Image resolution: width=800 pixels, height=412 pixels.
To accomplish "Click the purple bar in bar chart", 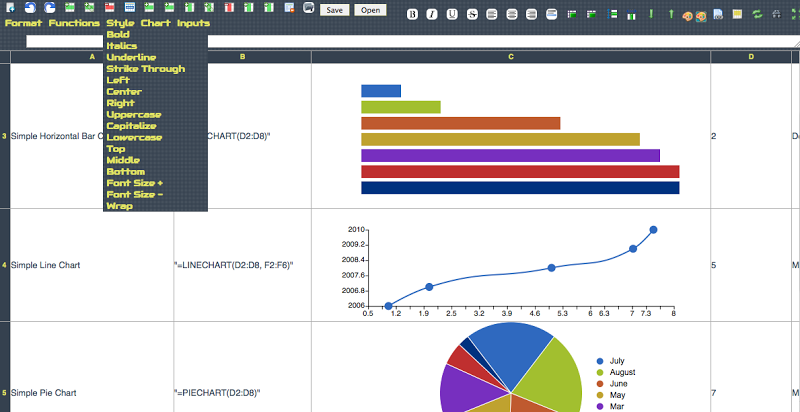I will point(510,155).
